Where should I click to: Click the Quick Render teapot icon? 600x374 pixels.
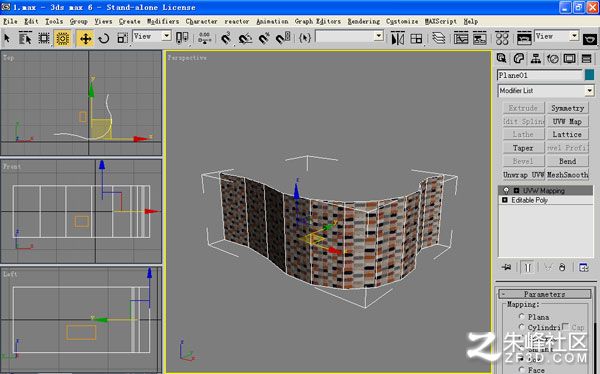point(590,39)
